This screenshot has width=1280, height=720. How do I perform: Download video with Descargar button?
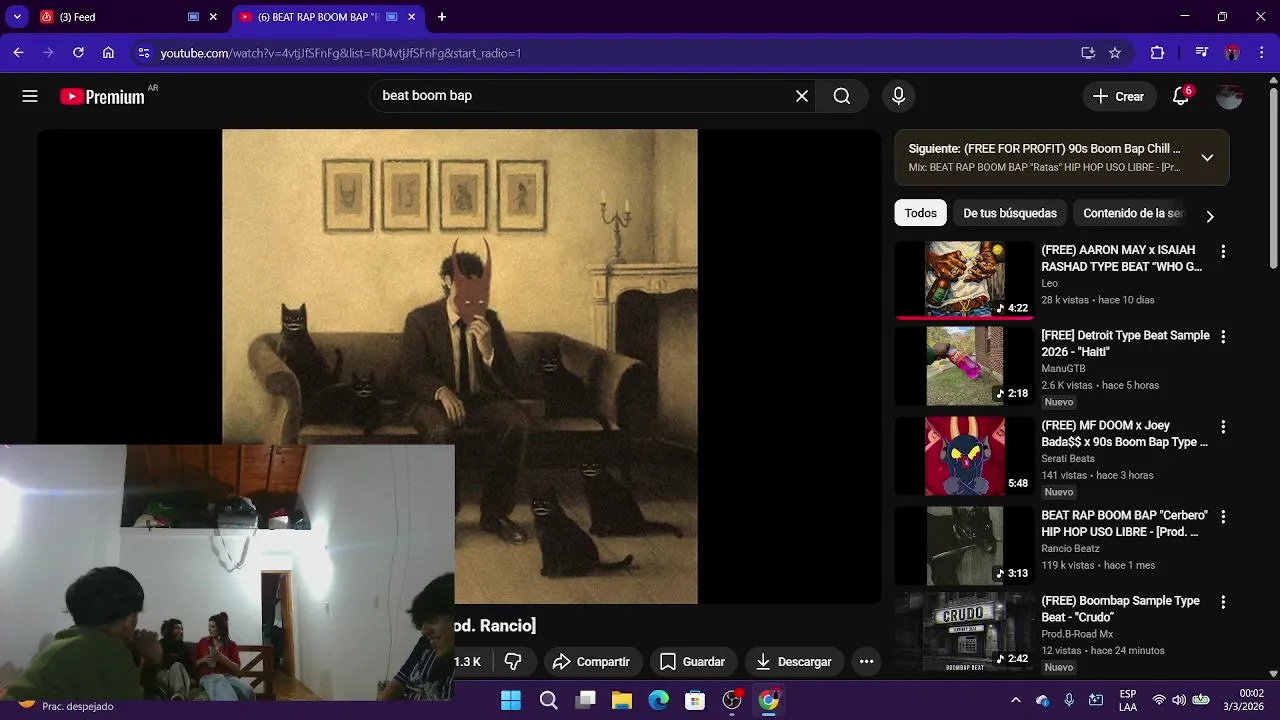pos(794,661)
